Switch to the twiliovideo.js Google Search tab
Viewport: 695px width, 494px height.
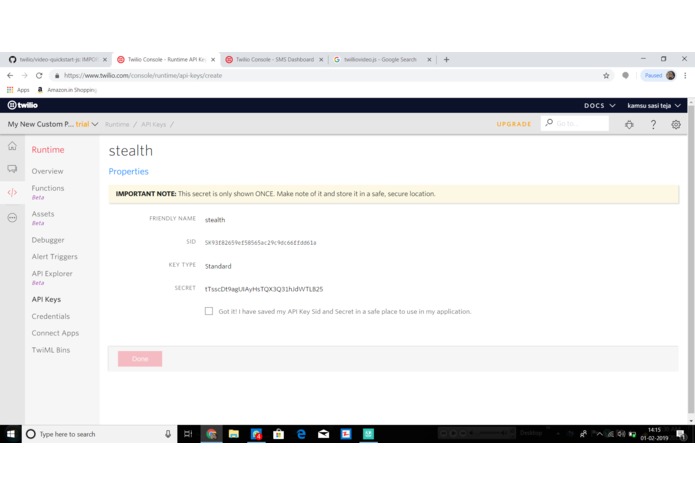point(380,59)
